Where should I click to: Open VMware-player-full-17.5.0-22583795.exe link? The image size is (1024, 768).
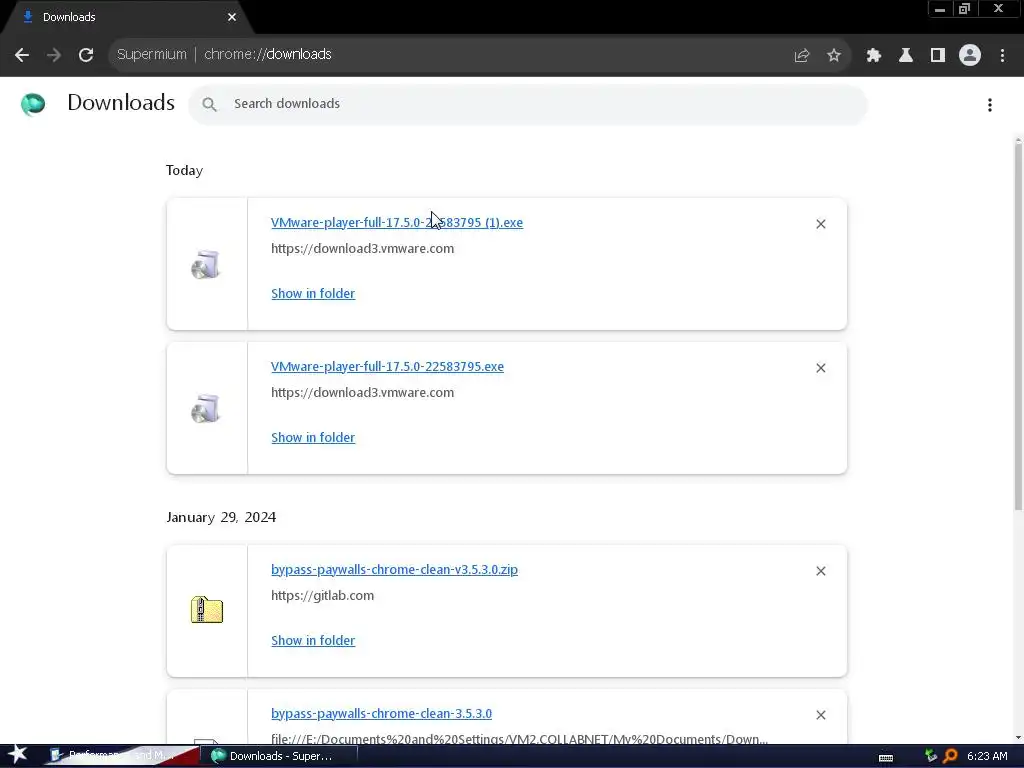pyautogui.click(x=387, y=367)
